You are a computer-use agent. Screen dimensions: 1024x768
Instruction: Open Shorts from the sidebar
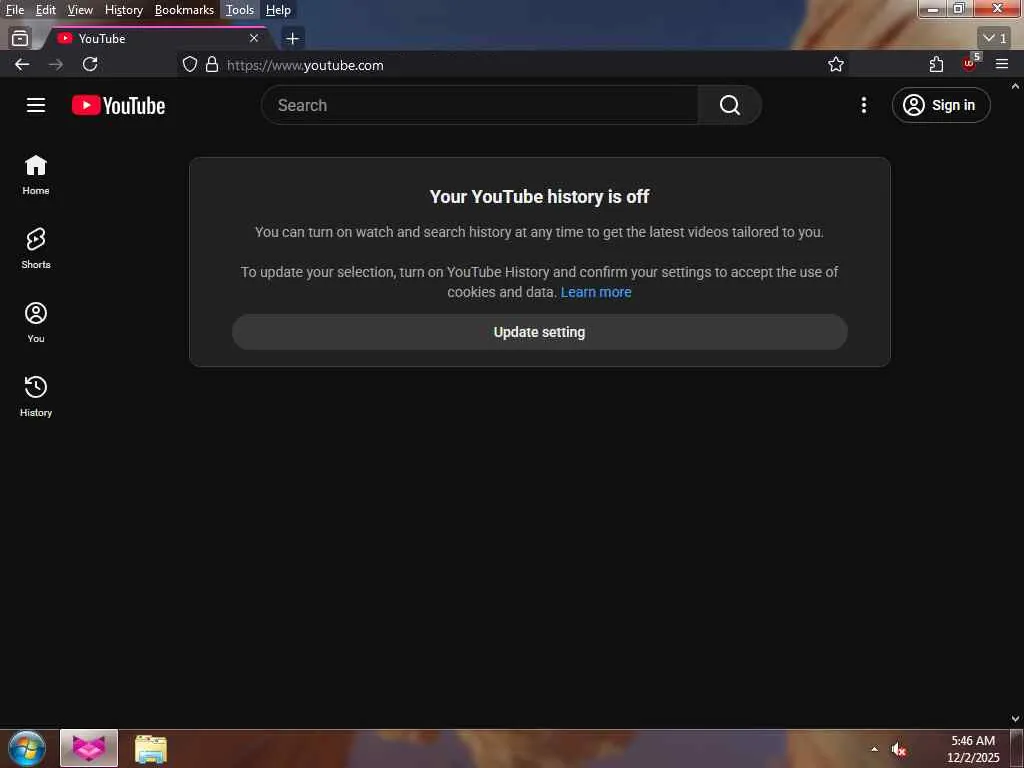tap(36, 249)
